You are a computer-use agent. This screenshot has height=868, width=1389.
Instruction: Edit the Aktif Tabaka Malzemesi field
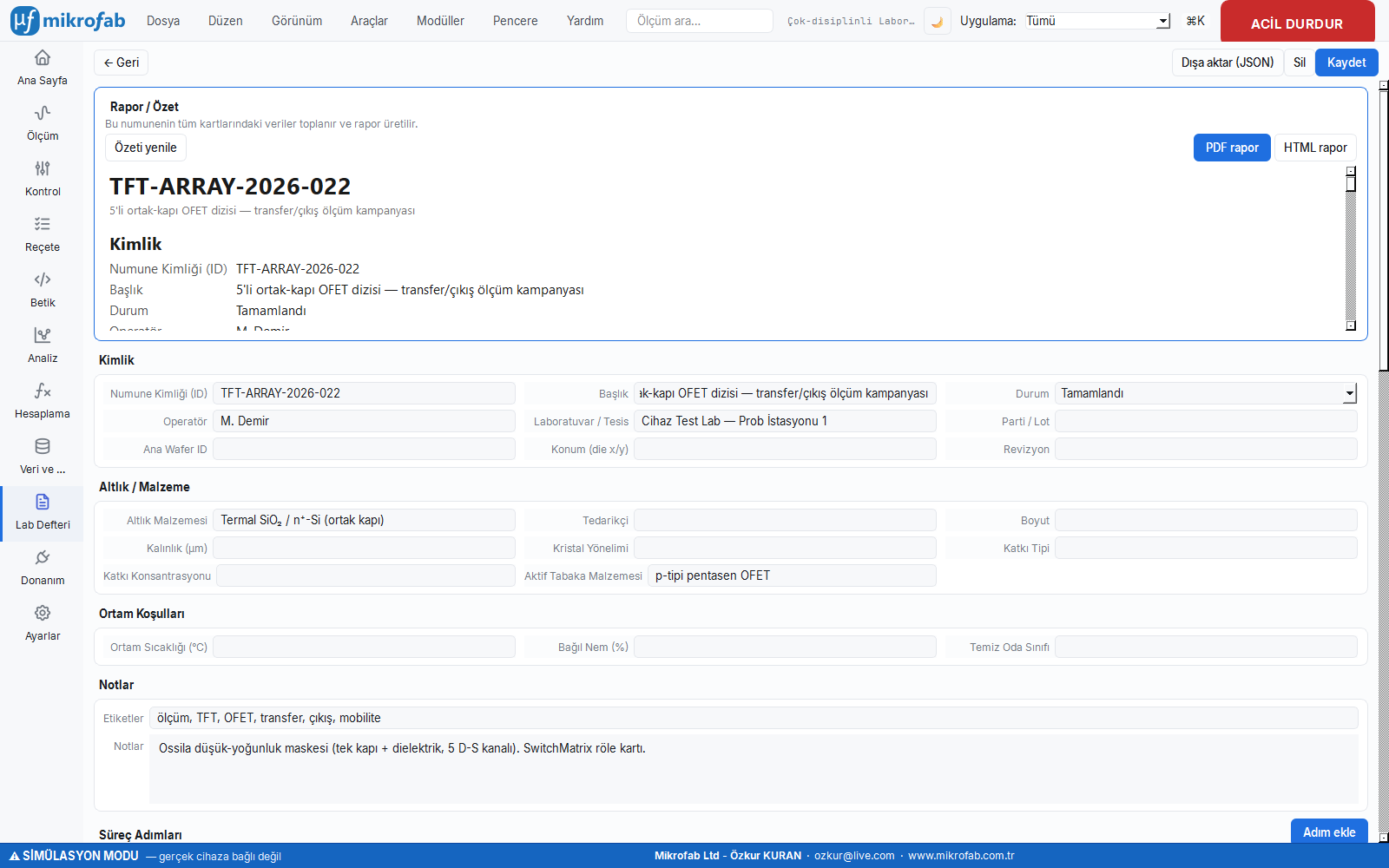[792, 575]
